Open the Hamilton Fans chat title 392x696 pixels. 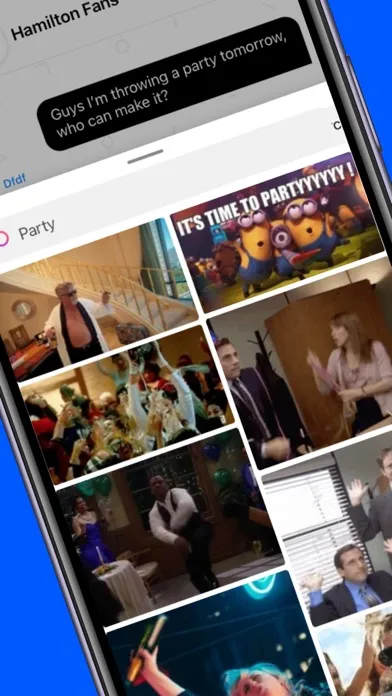click(64, 19)
